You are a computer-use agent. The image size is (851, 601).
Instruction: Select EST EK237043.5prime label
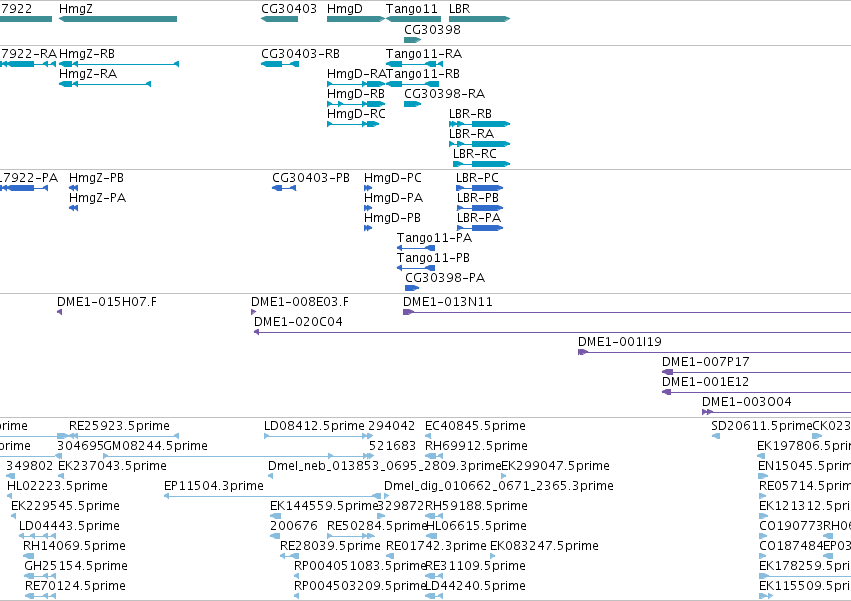pos(112,466)
